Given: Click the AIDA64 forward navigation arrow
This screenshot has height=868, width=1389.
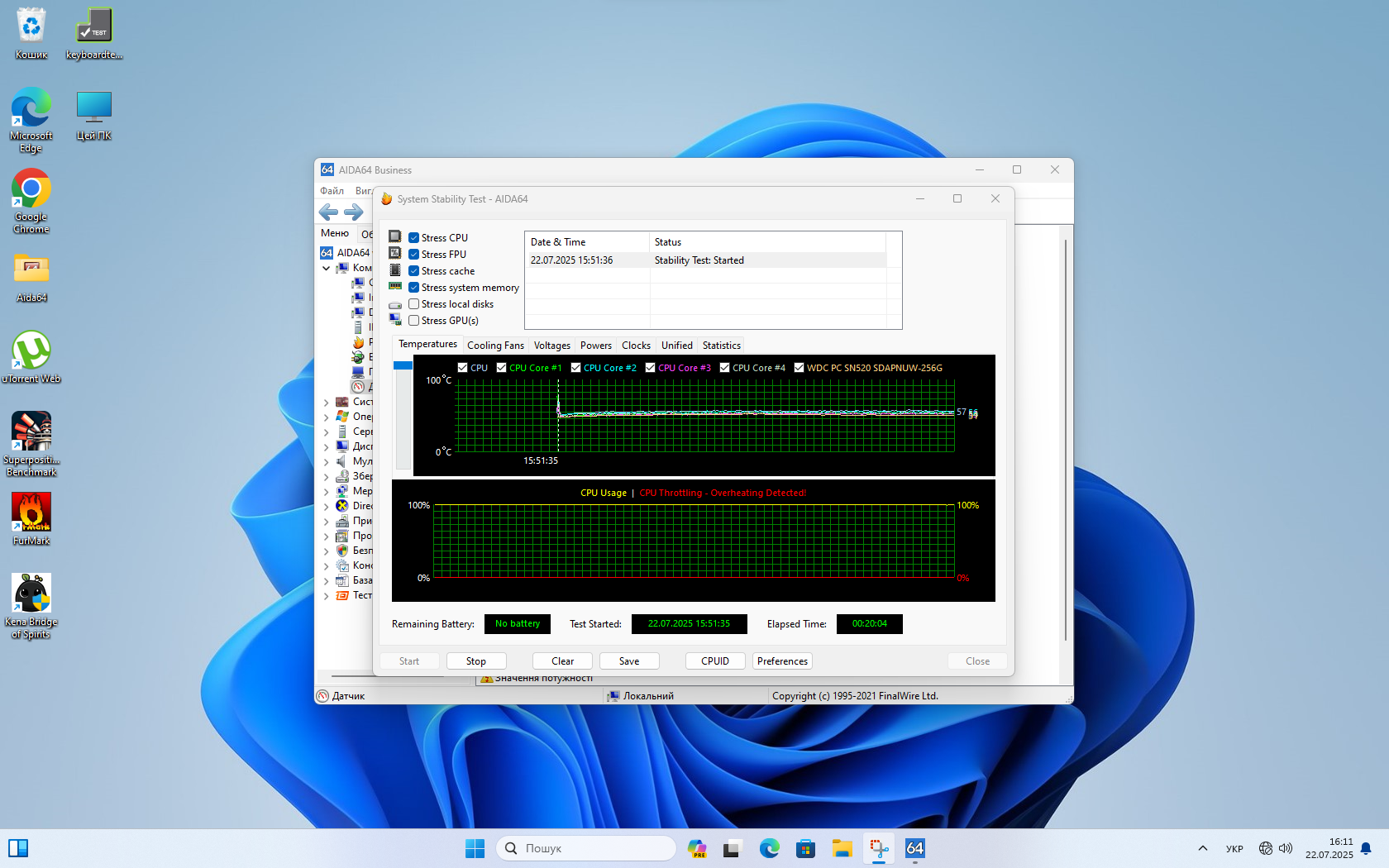Looking at the screenshot, I should pos(354,212).
